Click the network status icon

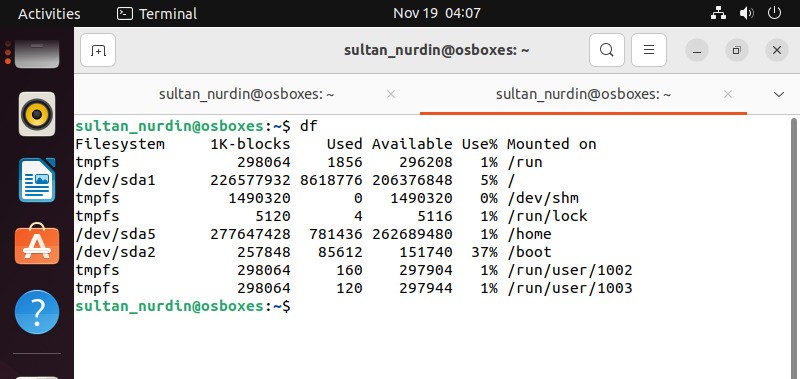[718, 13]
